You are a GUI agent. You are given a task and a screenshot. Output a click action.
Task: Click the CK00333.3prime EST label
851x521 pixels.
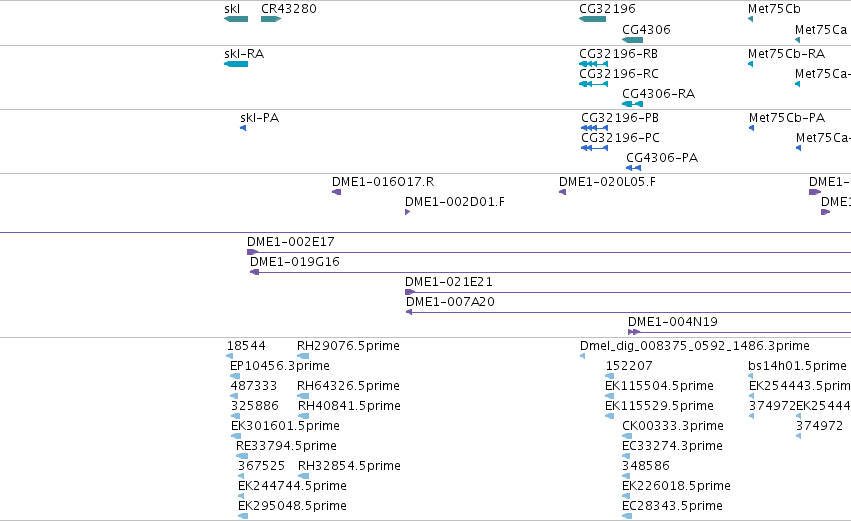(673, 426)
